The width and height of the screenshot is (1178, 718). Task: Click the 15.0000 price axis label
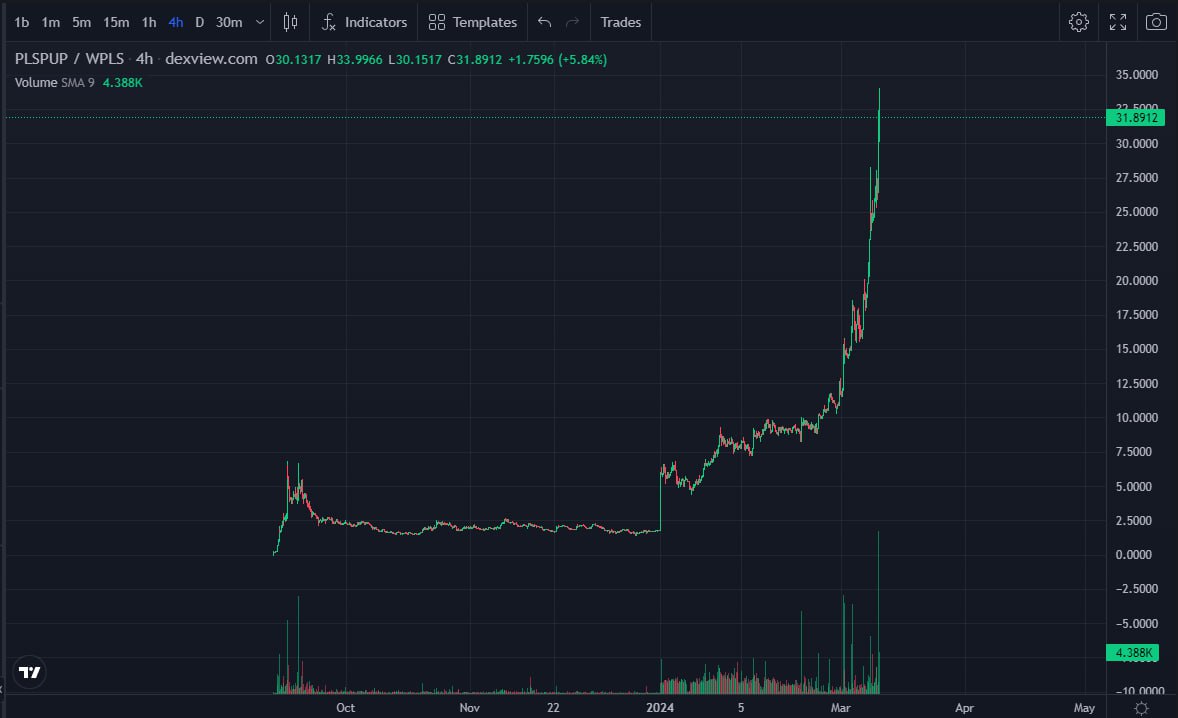click(x=1137, y=348)
